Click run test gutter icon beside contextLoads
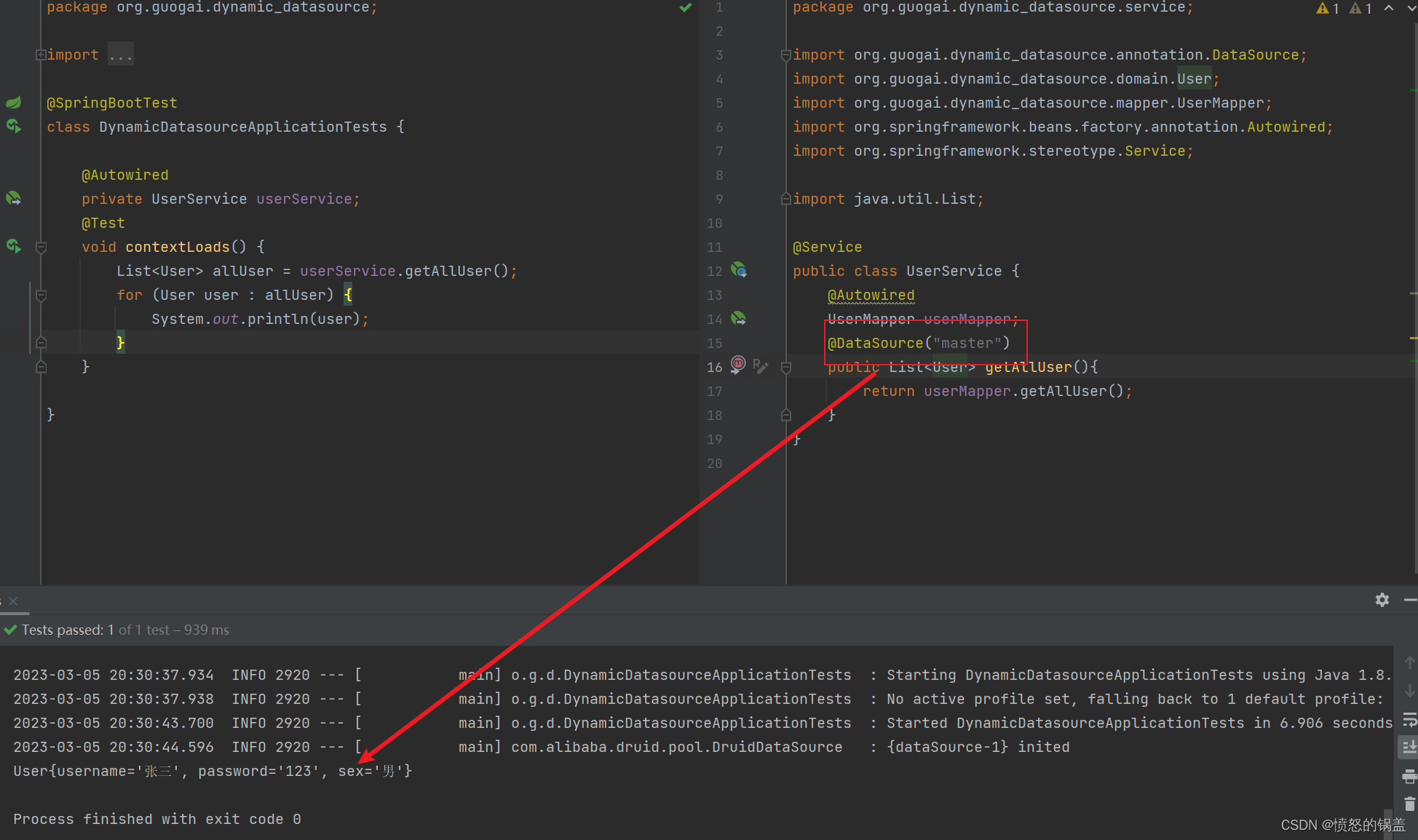 pos(14,246)
